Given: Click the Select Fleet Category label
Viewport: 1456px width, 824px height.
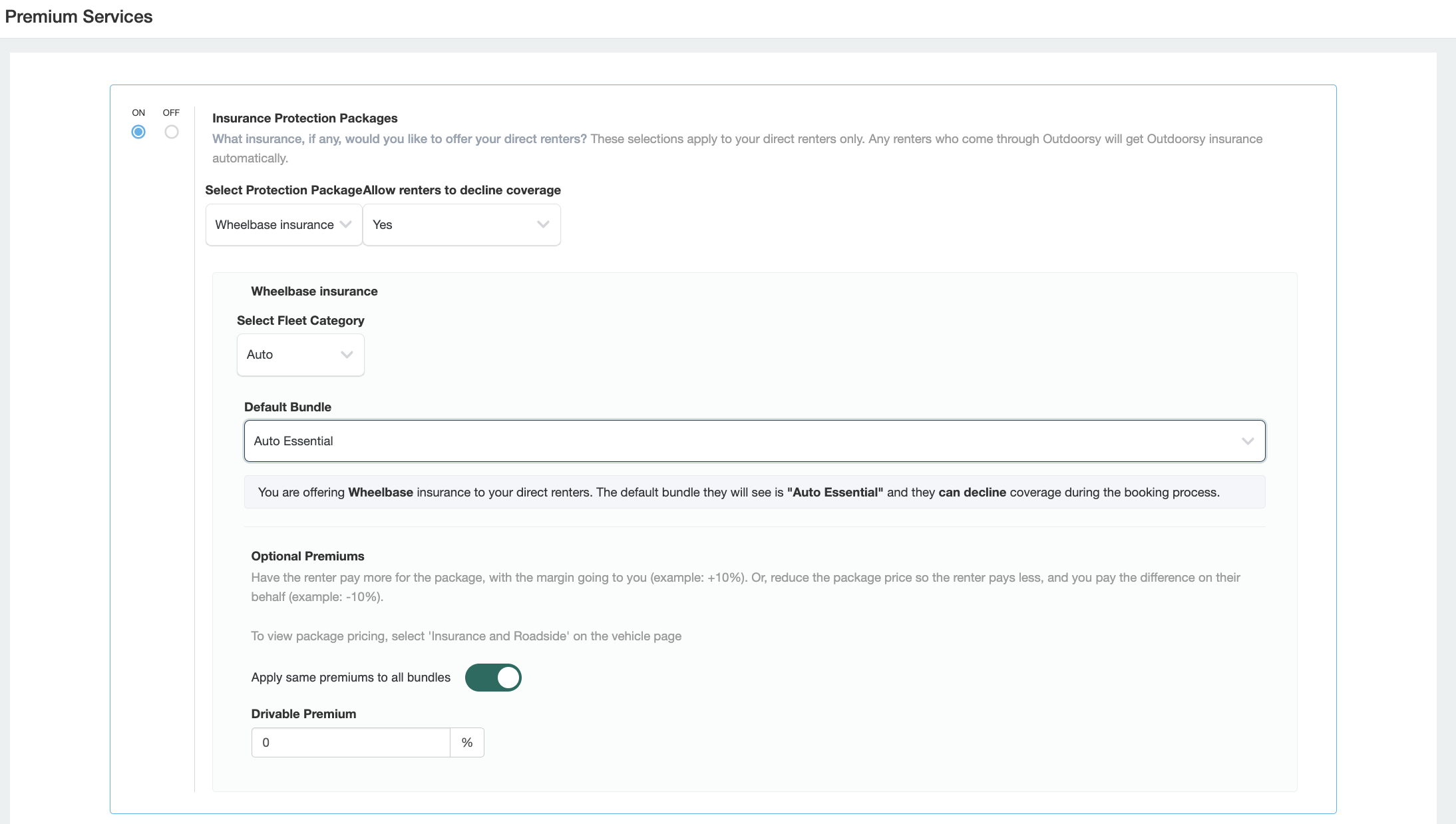Looking at the screenshot, I should (301, 321).
